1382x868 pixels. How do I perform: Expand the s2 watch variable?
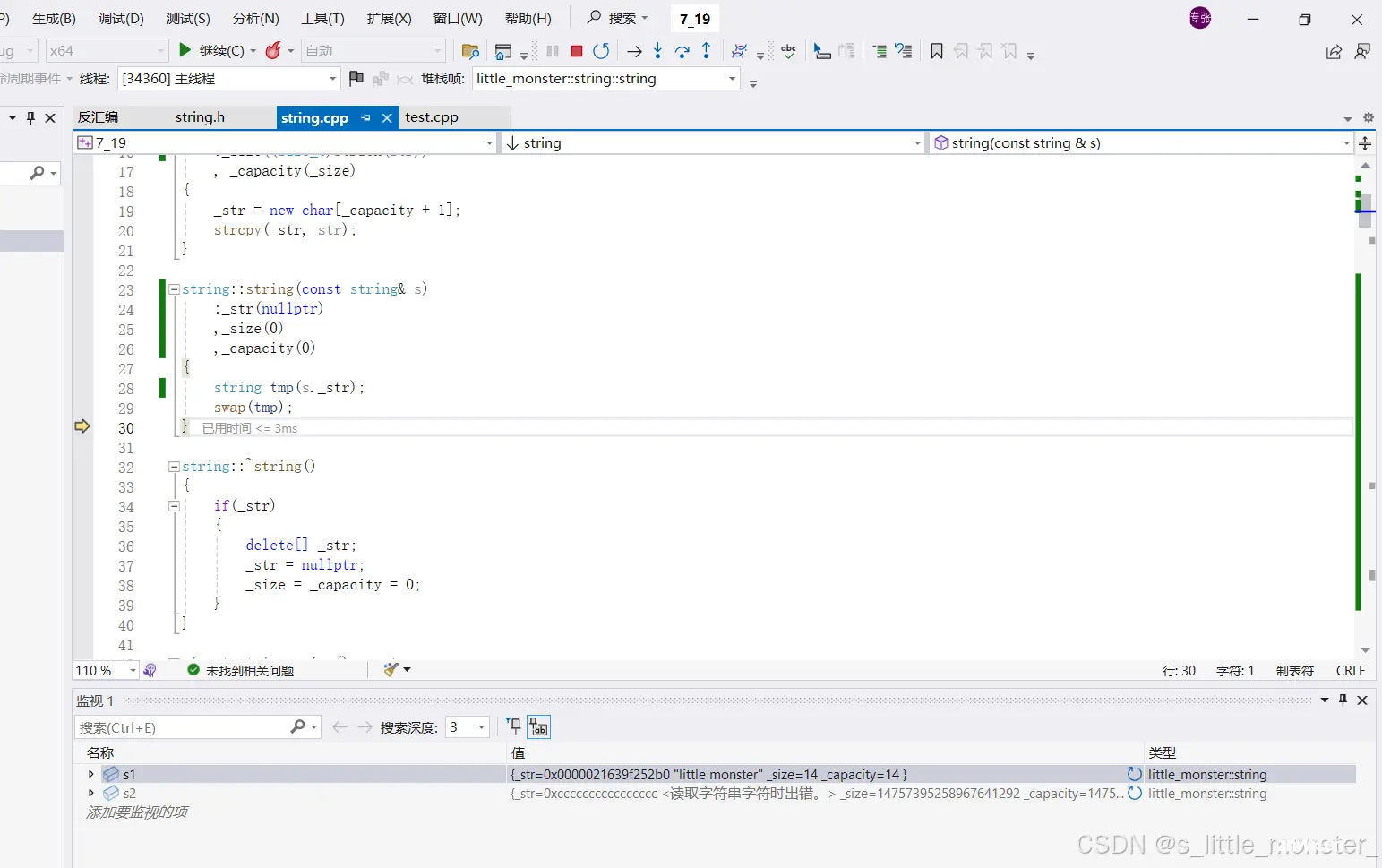point(90,793)
